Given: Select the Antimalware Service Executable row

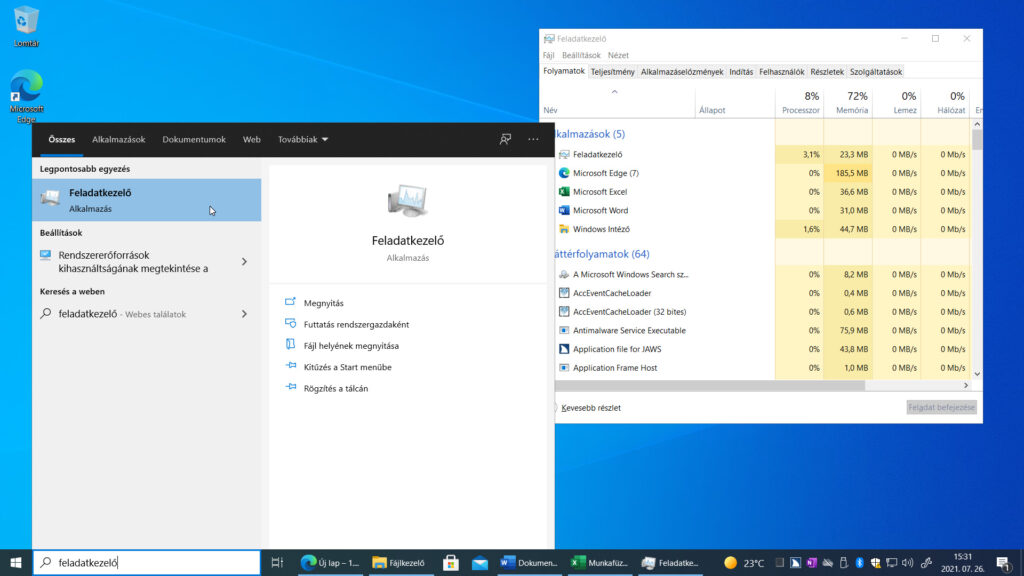Looking at the screenshot, I should pos(761,330).
